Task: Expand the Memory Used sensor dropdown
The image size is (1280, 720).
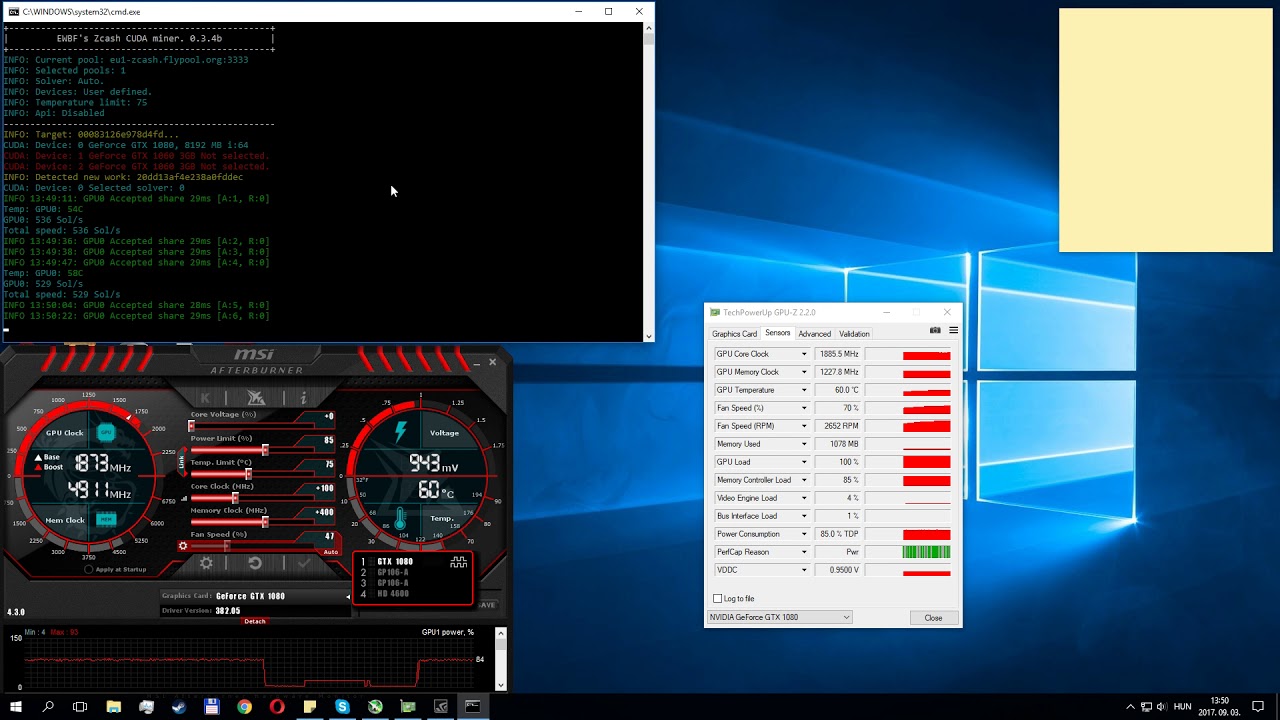Action: (803, 444)
